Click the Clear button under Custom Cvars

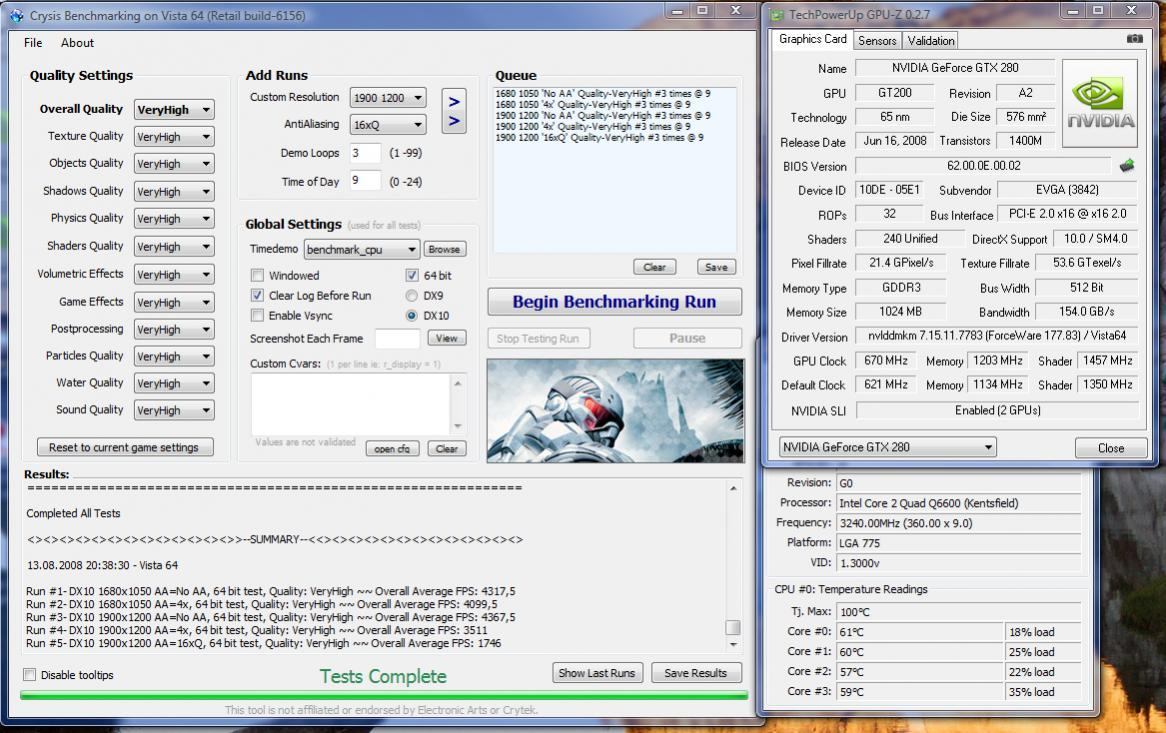[446, 448]
